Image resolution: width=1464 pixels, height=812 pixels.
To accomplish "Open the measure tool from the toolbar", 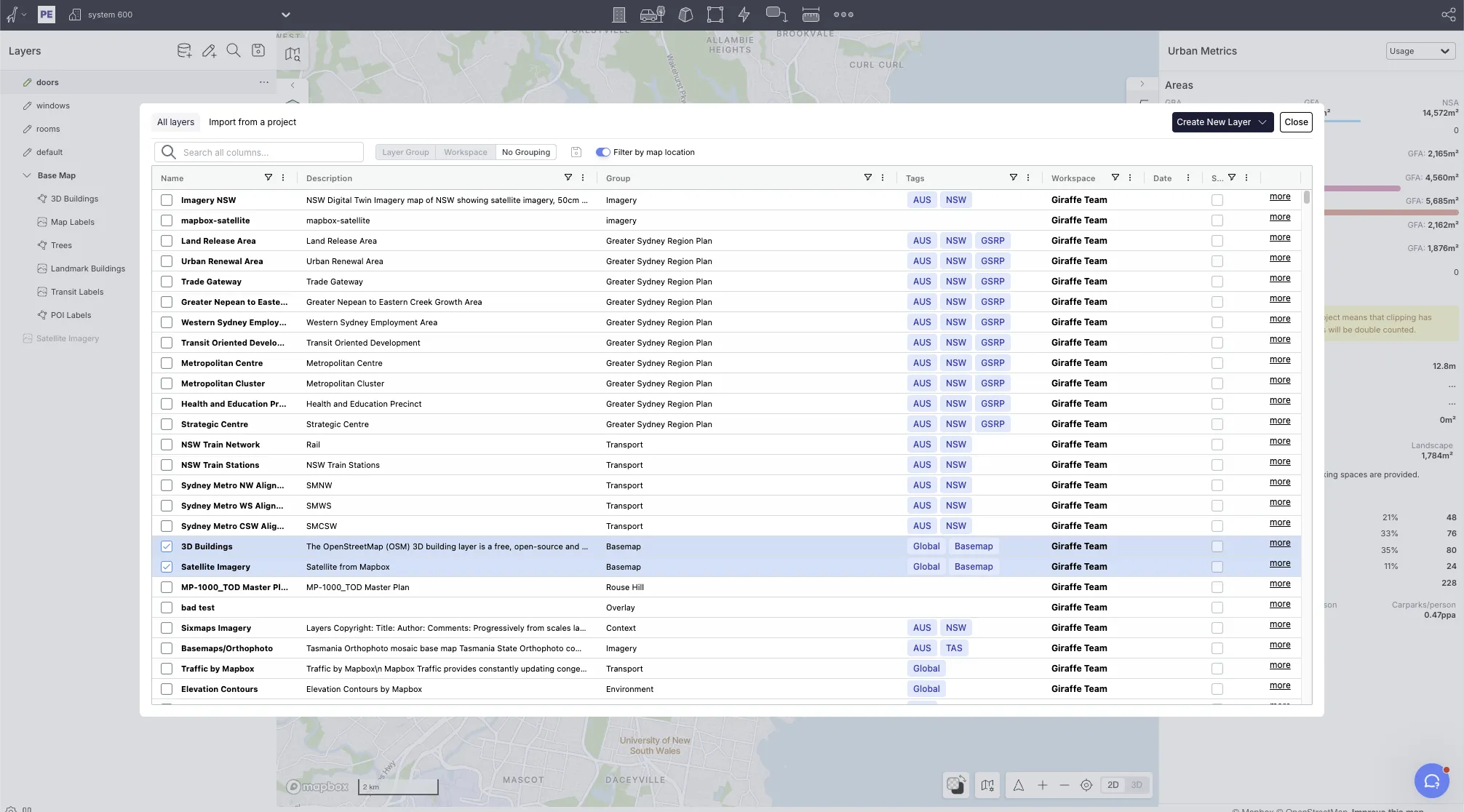I will click(x=810, y=15).
